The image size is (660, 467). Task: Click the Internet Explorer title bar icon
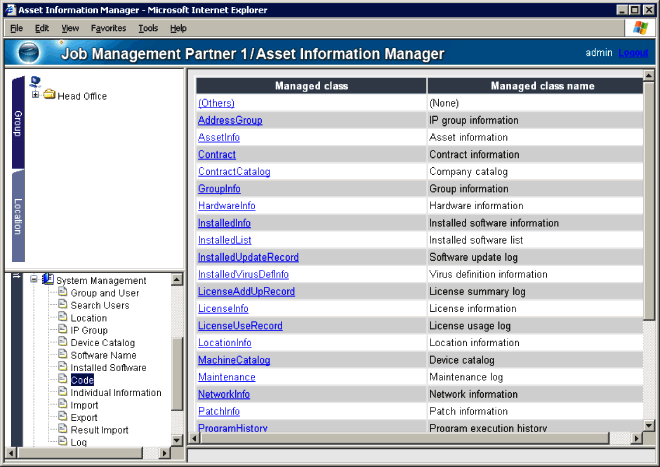pos(11,10)
